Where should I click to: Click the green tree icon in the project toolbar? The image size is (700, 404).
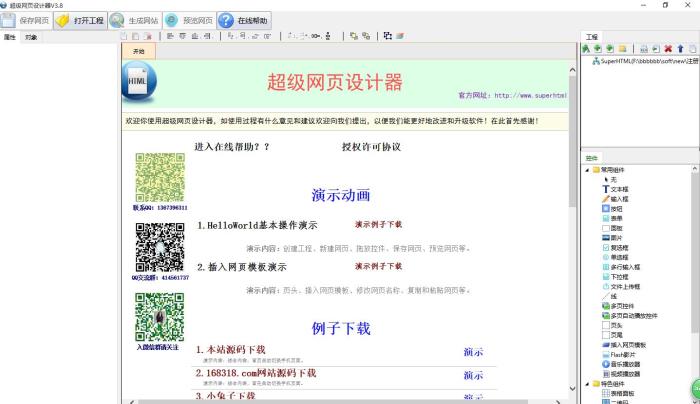(x=586, y=49)
